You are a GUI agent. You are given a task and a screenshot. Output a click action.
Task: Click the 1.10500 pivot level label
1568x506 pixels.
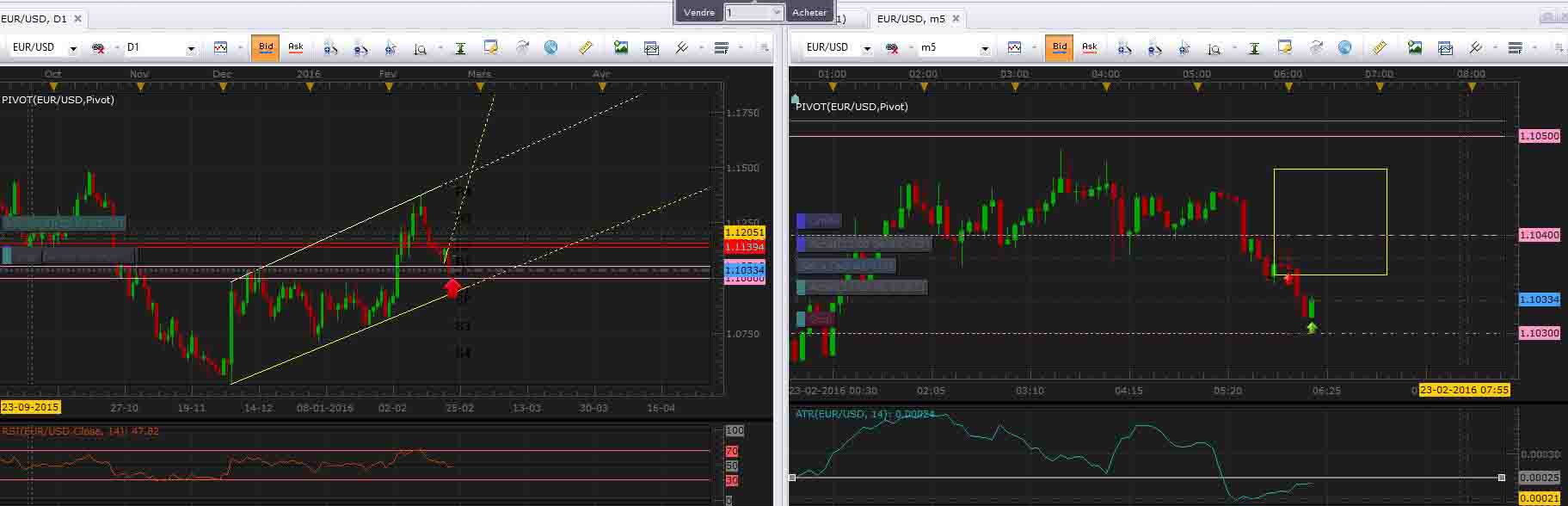click(x=1540, y=136)
